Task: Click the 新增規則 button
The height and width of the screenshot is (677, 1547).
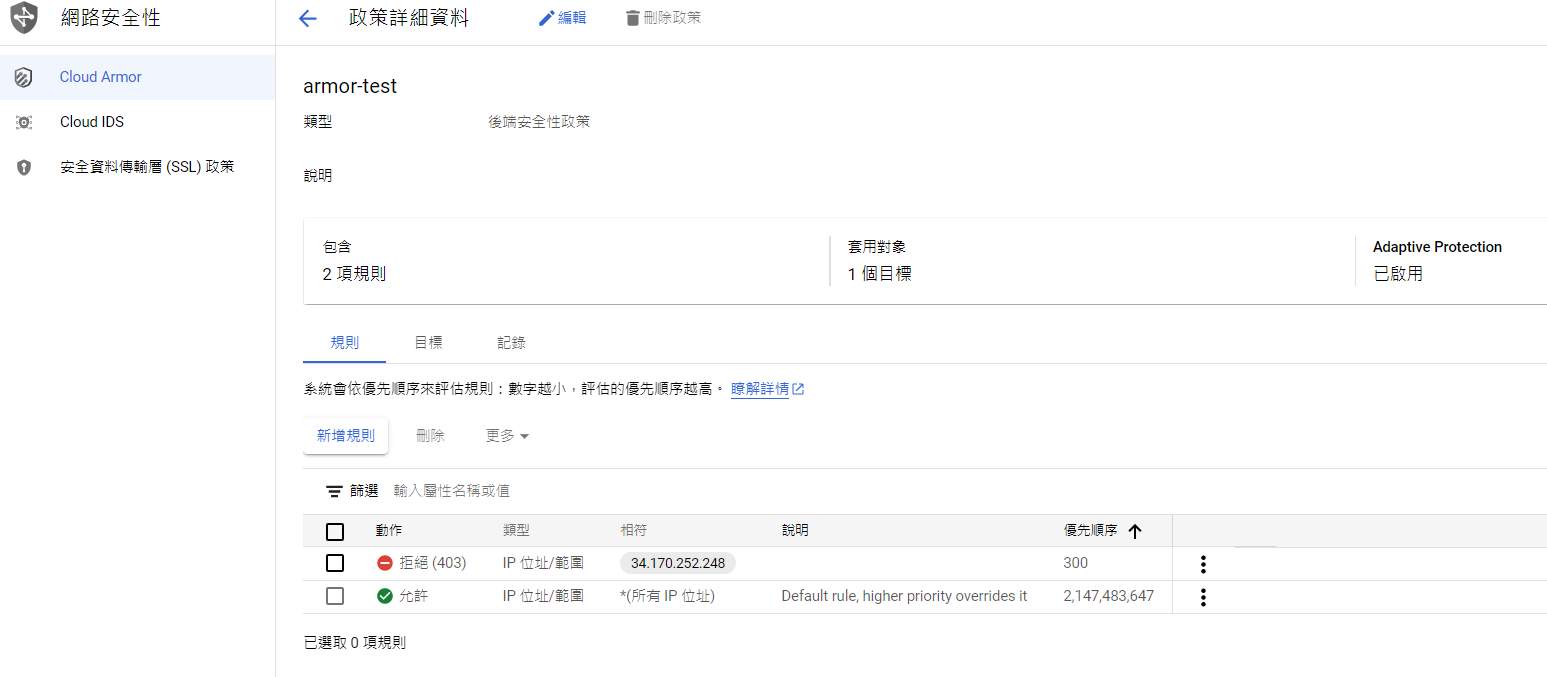Action: 346,436
